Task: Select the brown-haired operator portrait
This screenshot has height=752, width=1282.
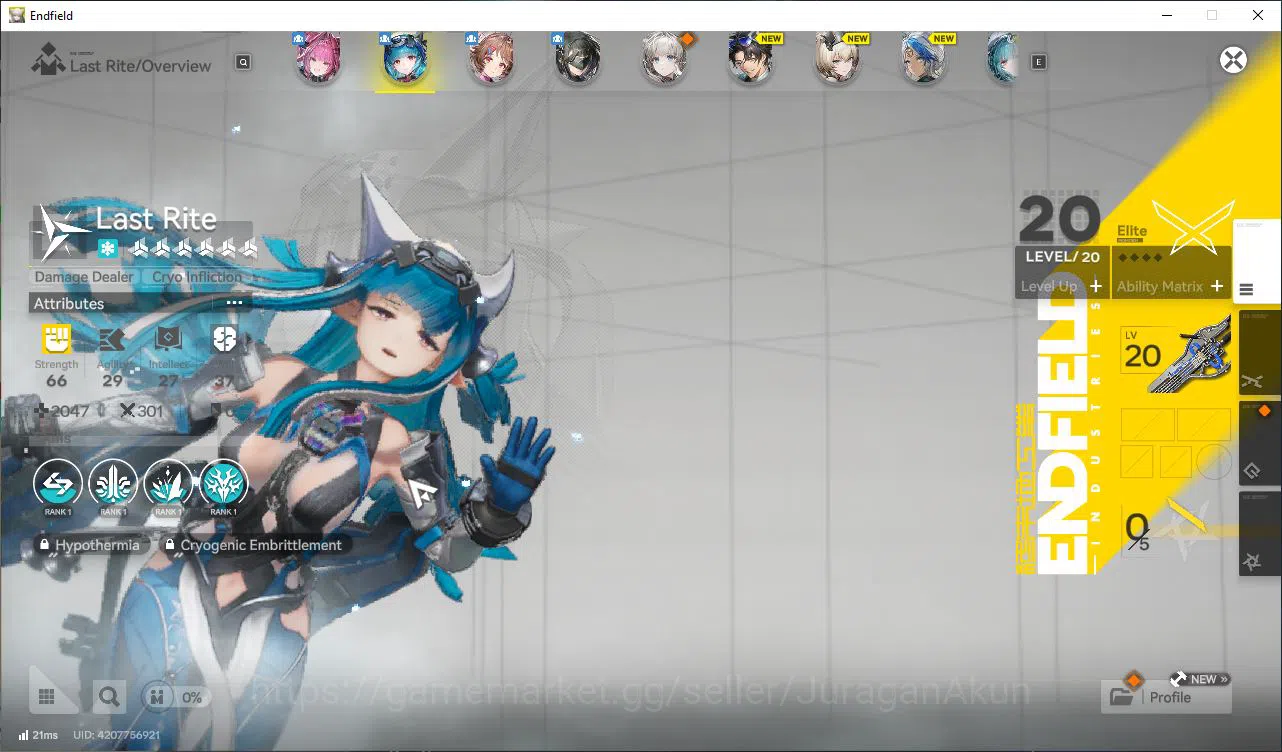Action: (492, 60)
